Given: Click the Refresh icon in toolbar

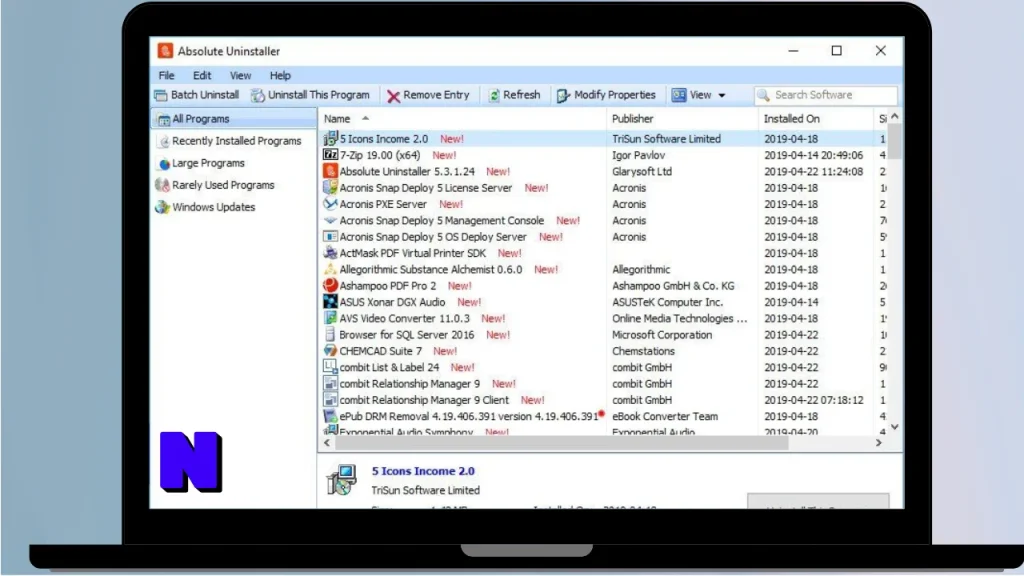Looking at the screenshot, I should pyautogui.click(x=494, y=95).
